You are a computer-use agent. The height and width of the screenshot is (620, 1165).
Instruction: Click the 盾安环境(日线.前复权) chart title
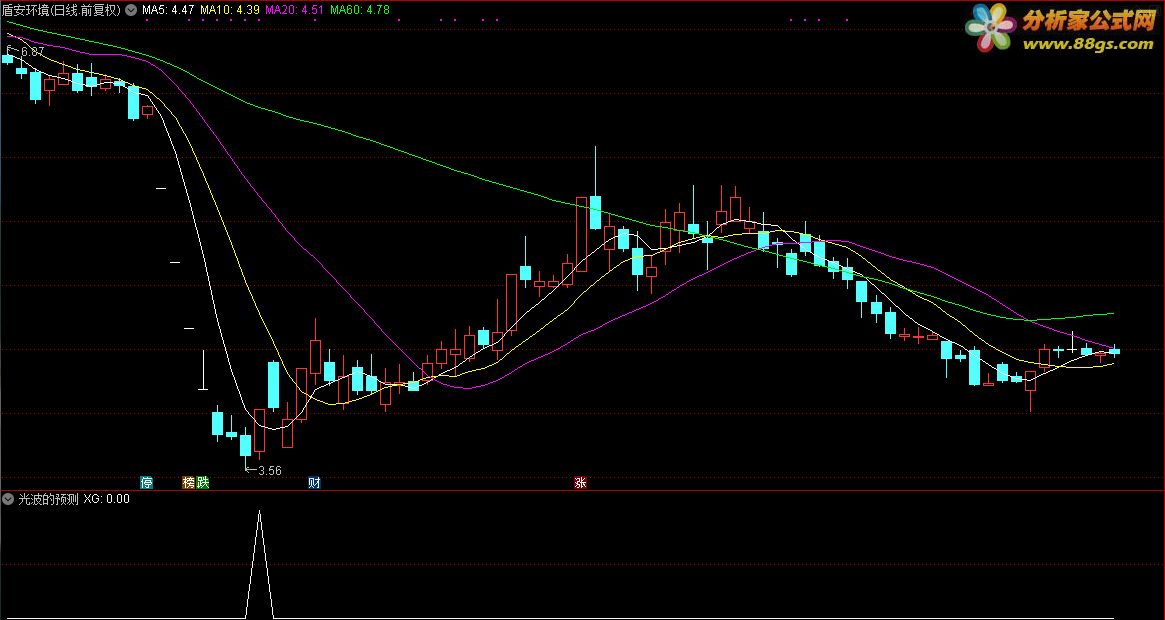(62, 10)
